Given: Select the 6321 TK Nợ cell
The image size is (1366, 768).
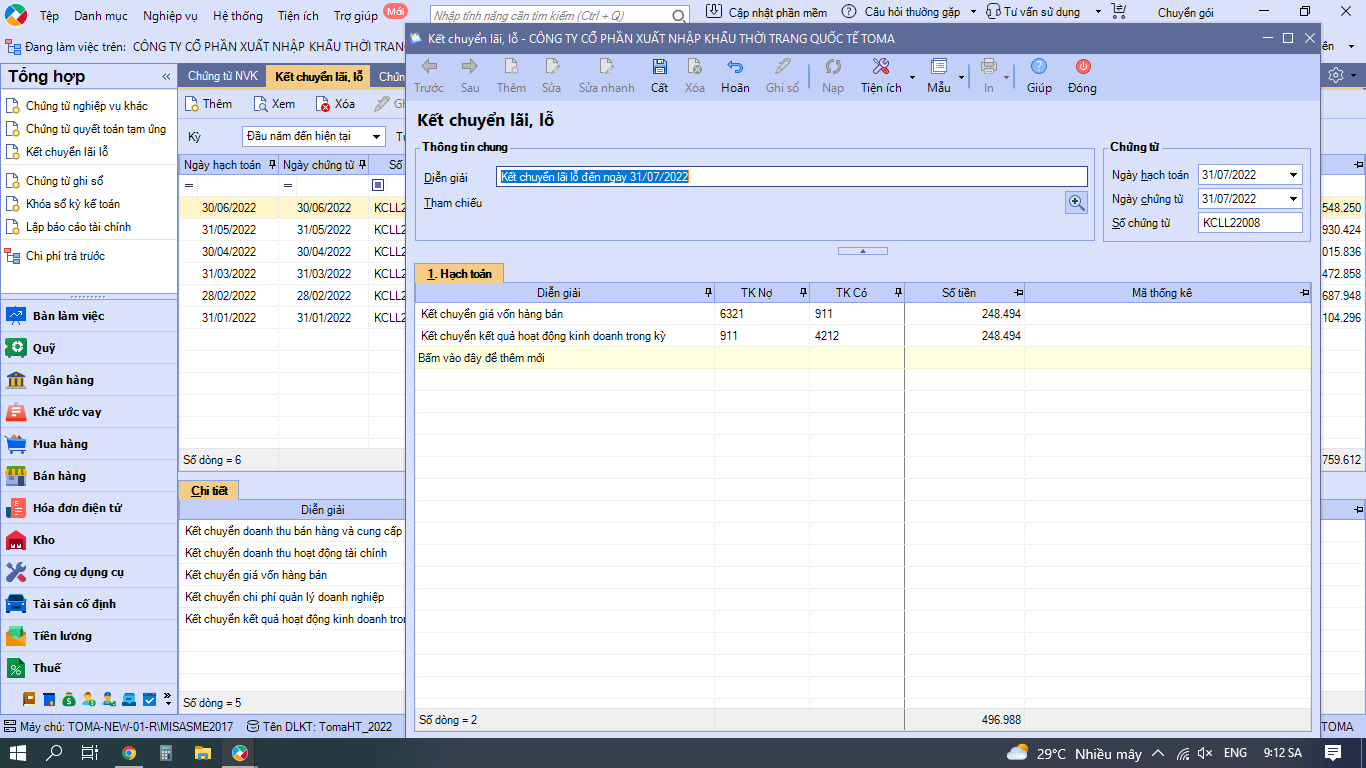Looking at the screenshot, I should pyautogui.click(x=762, y=314).
